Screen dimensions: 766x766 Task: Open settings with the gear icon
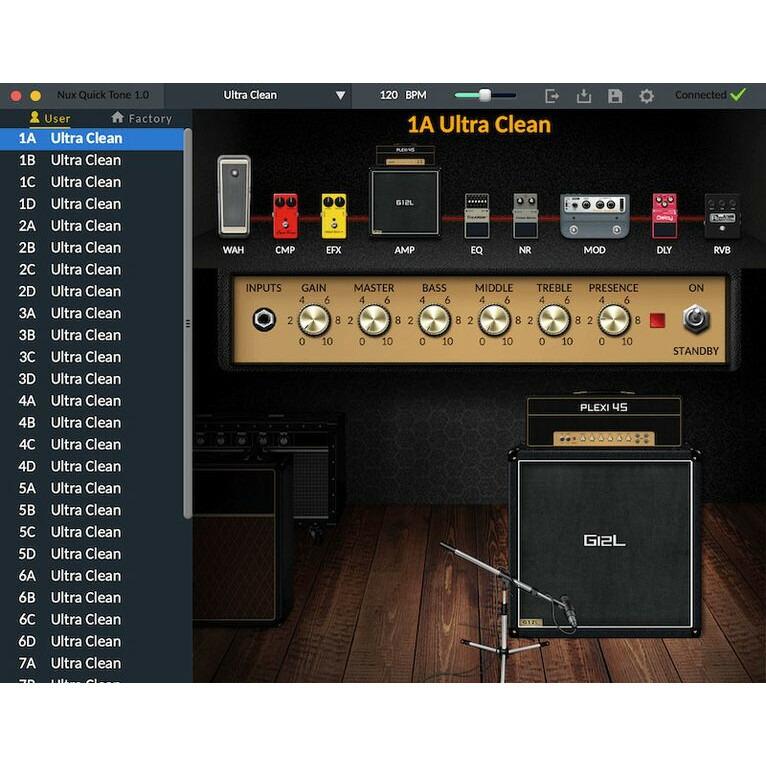(x=646, y=96)
